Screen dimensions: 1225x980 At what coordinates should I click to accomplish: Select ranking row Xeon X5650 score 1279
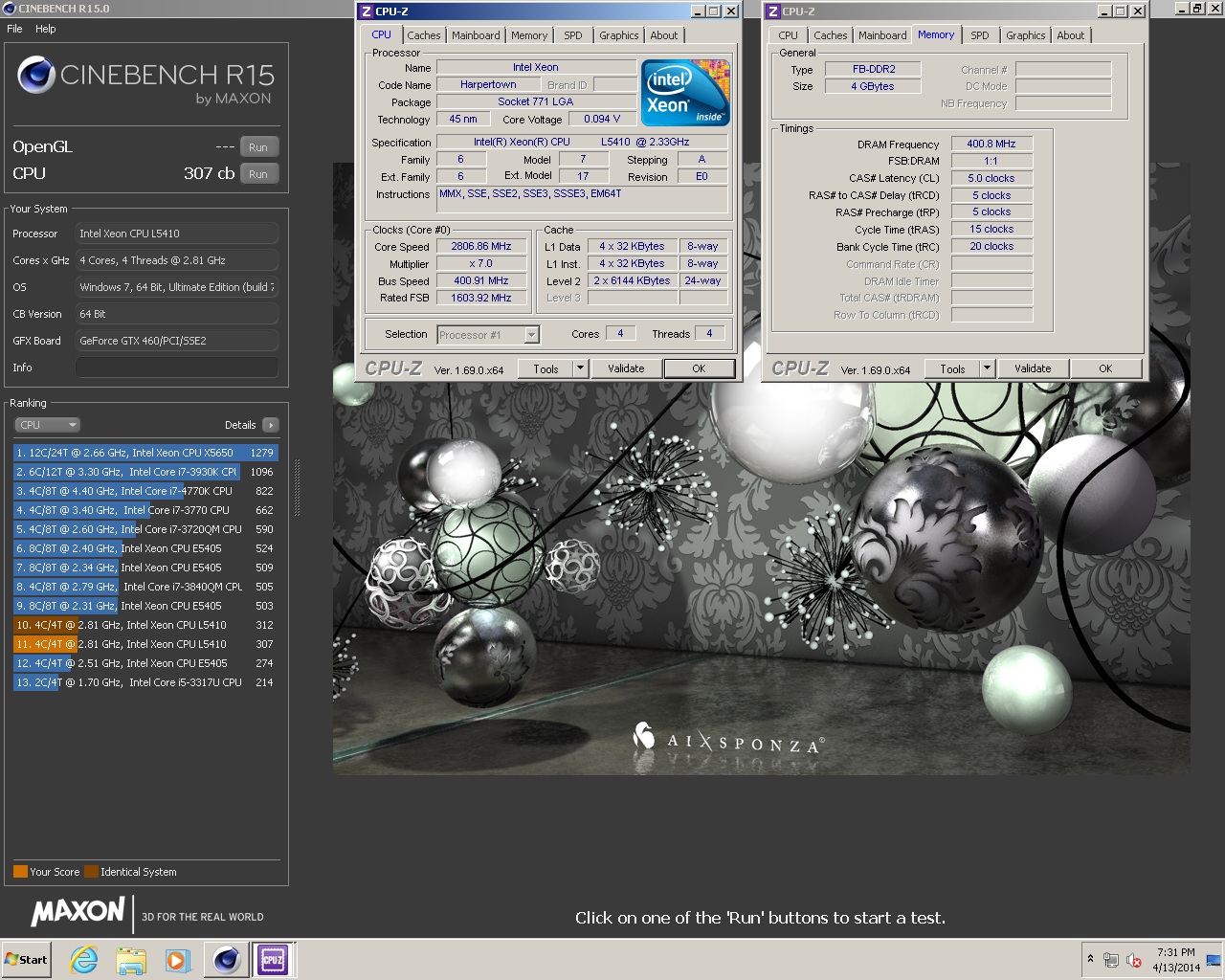pyautogui.click(x=145, y=453)
